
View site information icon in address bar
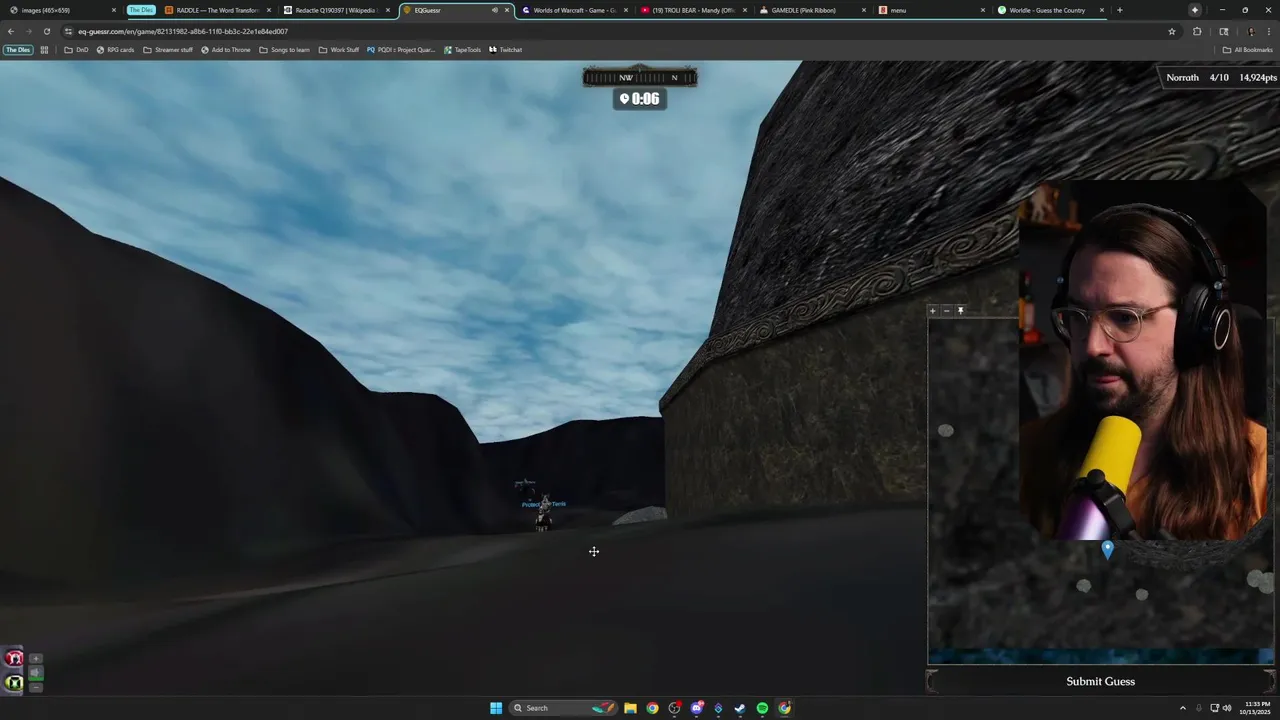[67, 31]
